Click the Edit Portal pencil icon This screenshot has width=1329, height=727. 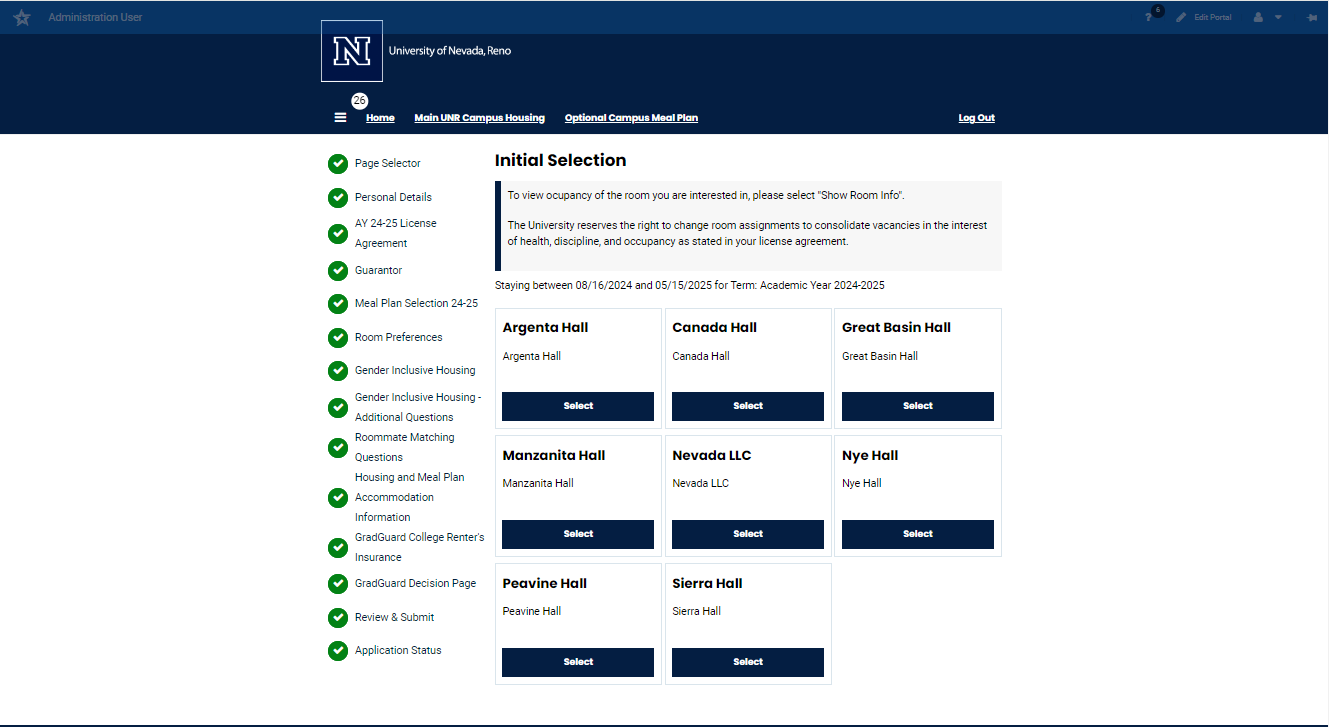1180,16
